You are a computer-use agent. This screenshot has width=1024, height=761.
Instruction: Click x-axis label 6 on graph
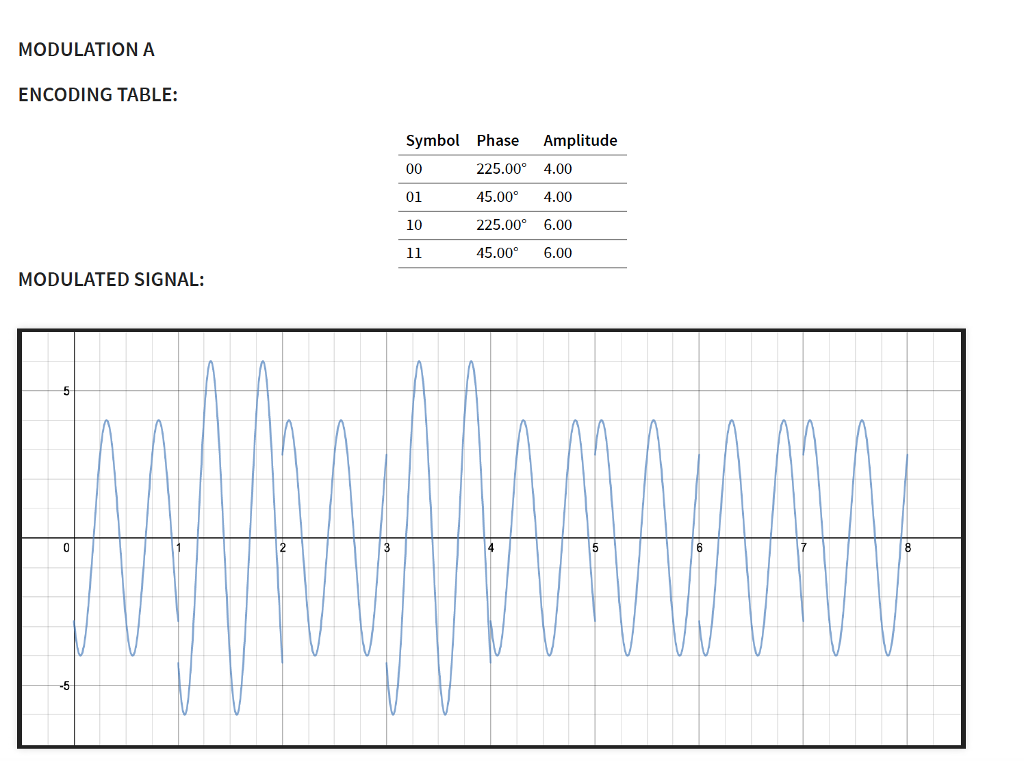699,548
